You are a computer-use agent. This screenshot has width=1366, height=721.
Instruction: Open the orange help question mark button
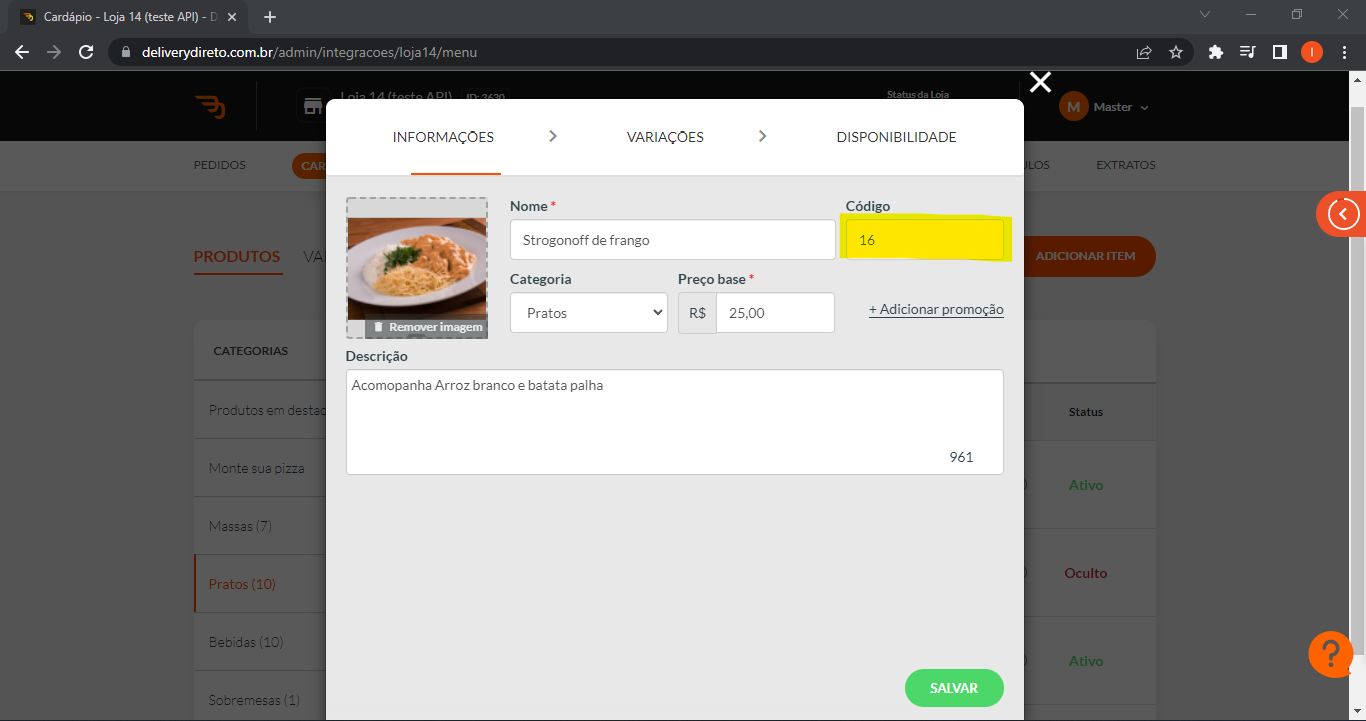point(1331,654)
